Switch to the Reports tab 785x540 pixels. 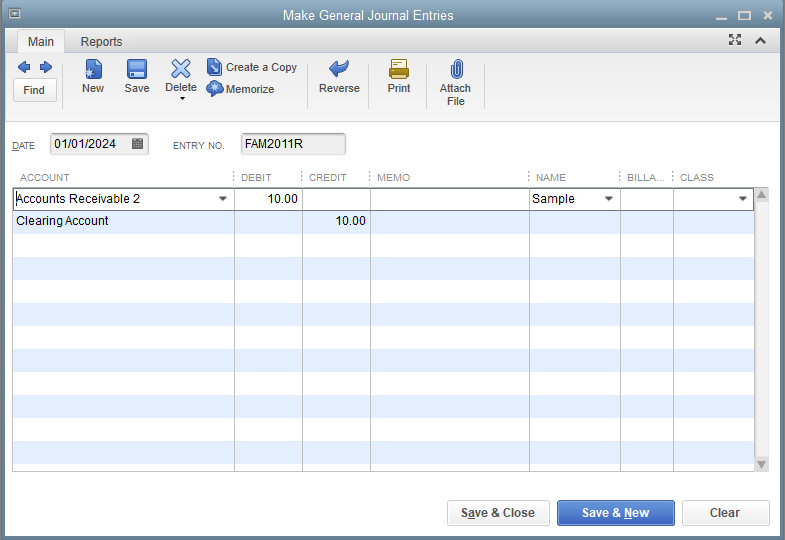(x=101, y=42)
